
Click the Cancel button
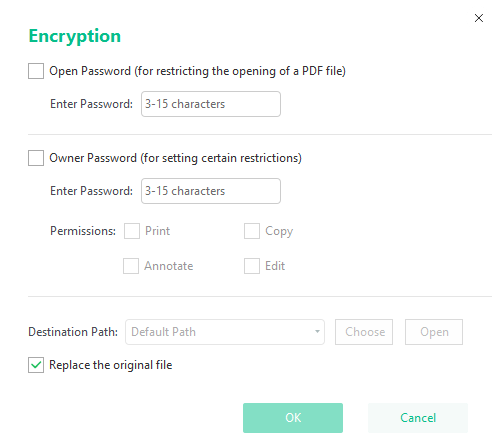418,418
